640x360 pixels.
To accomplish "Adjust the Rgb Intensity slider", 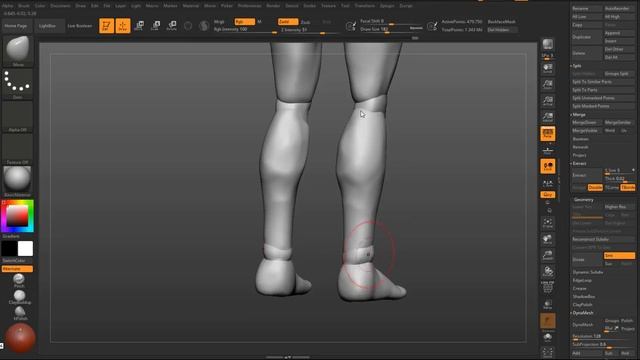I will 245,29.
